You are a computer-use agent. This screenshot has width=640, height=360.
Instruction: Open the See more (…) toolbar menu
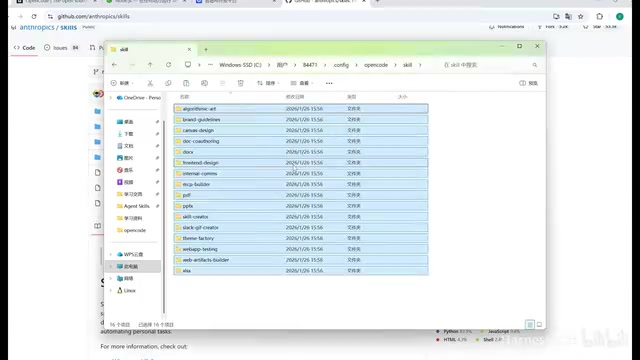click(329, 83)
